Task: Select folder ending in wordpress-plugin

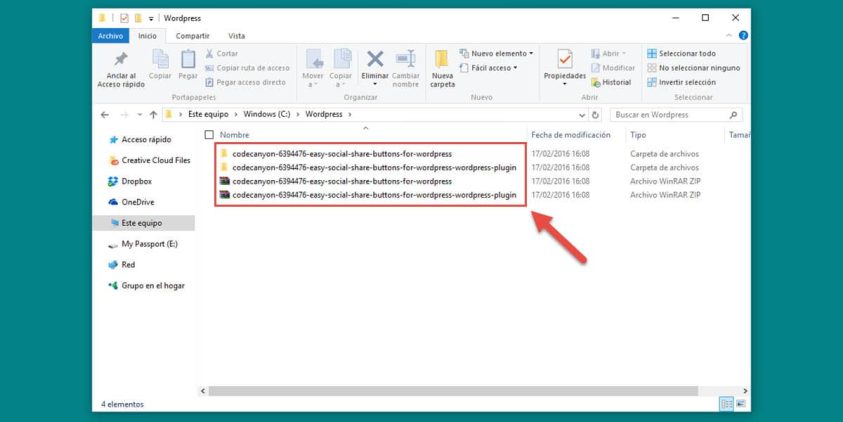Action: click(374, 168)
